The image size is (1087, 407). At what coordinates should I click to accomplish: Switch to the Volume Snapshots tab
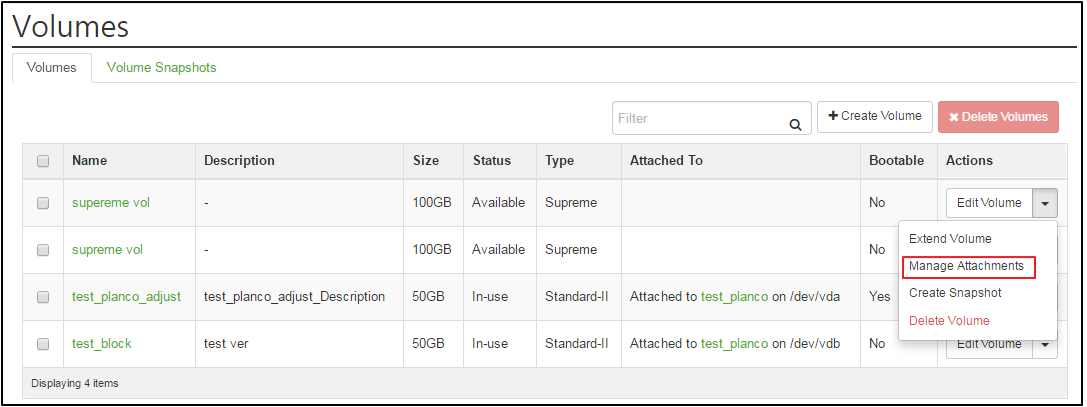coord(162,68)
